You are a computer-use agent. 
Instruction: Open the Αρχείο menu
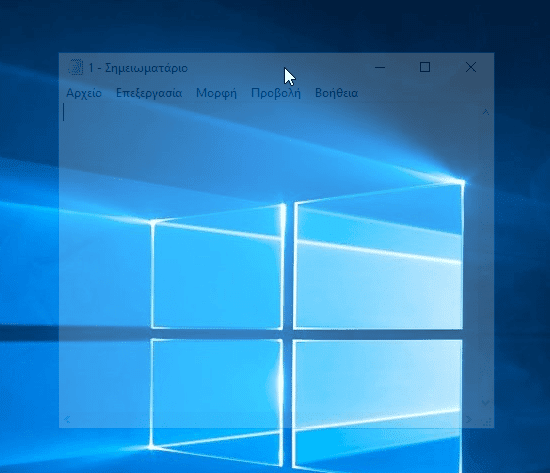84,93
